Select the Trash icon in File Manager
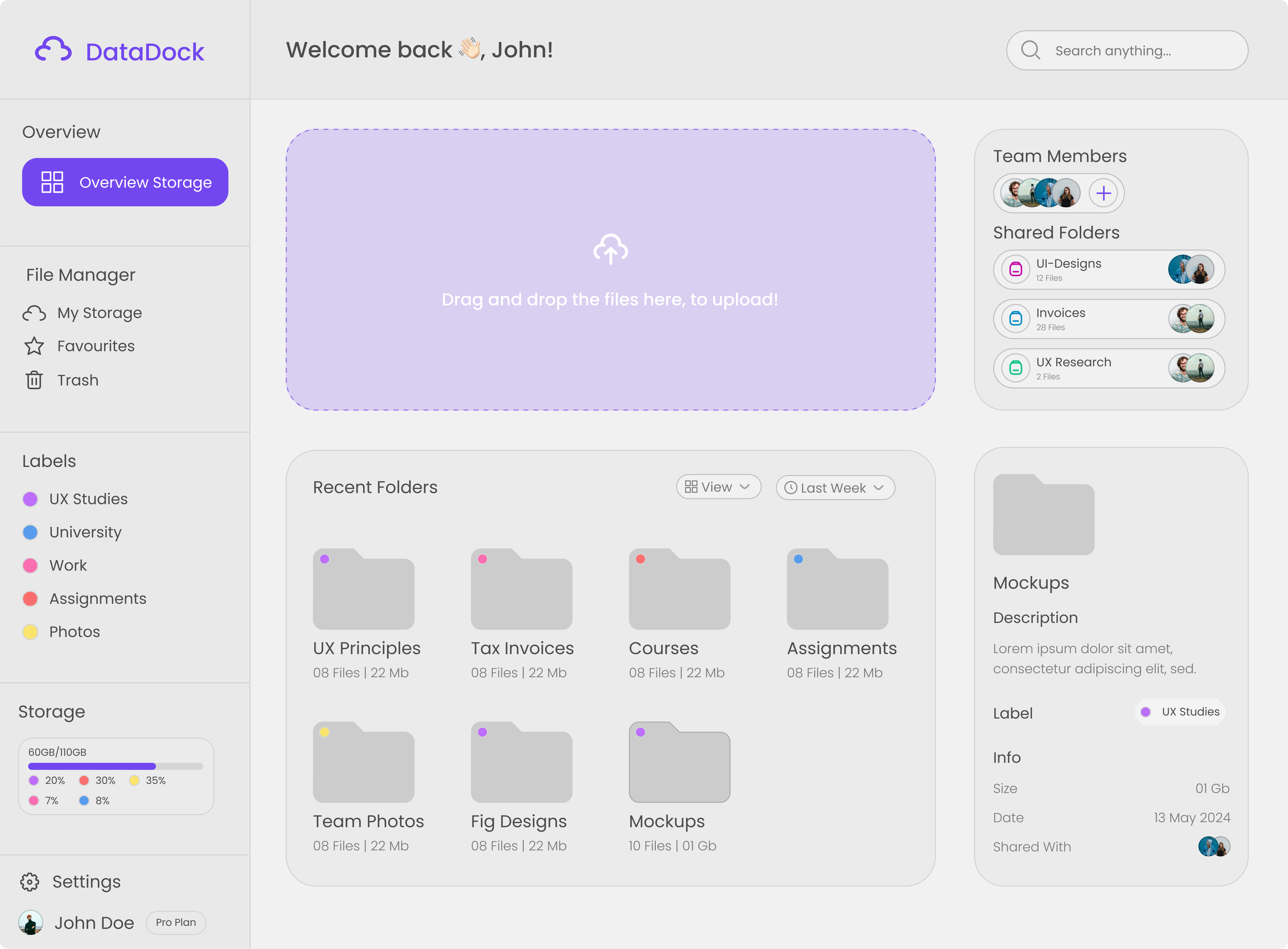This screenshot has width=1288, height=949. click(34, 380)
